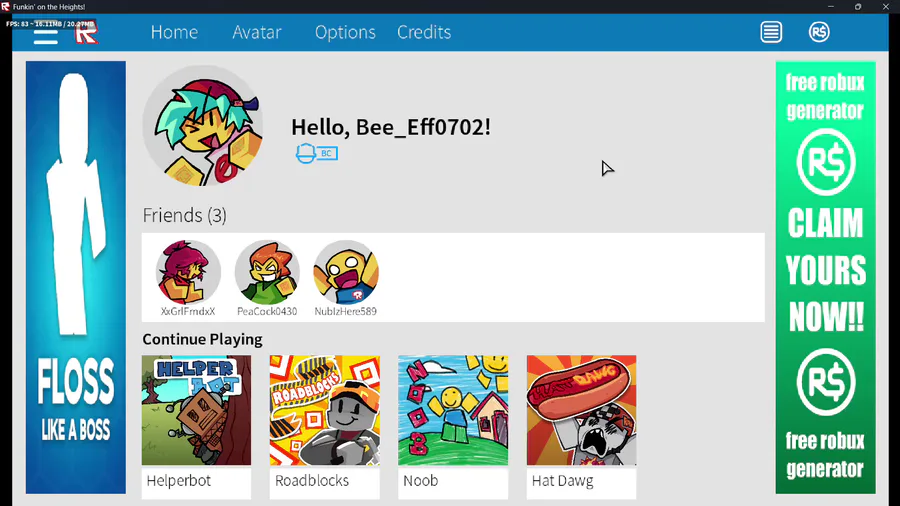Select the Roadblocks game thumbnail

click(325, 410)
